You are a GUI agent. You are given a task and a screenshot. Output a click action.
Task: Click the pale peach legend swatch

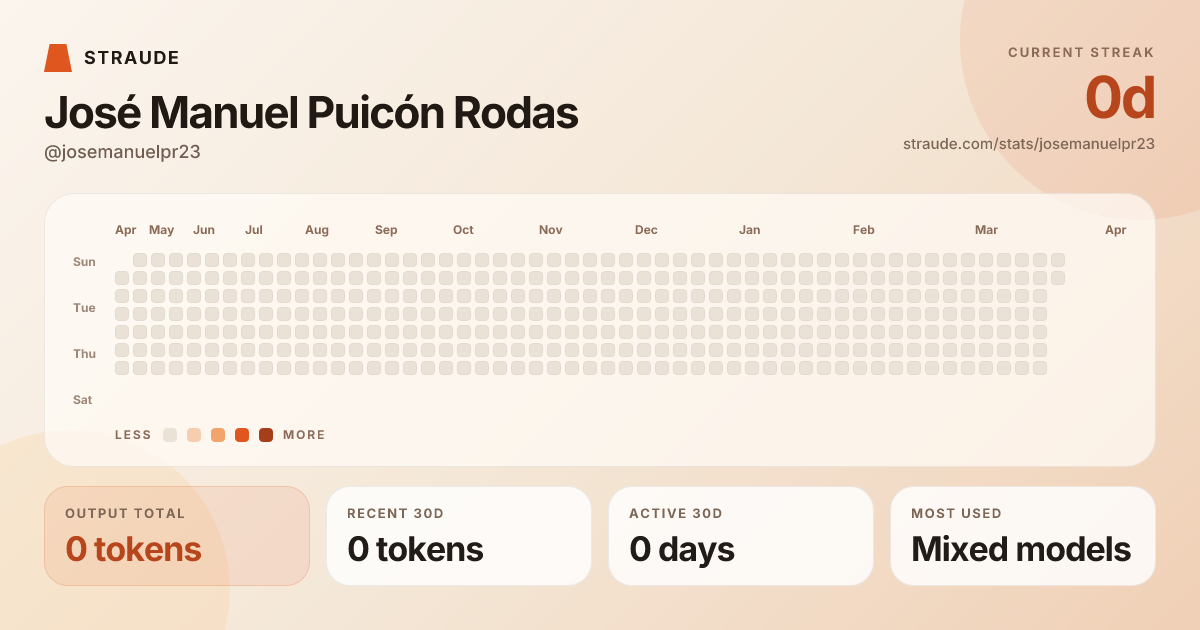click(x=194, y=435)
